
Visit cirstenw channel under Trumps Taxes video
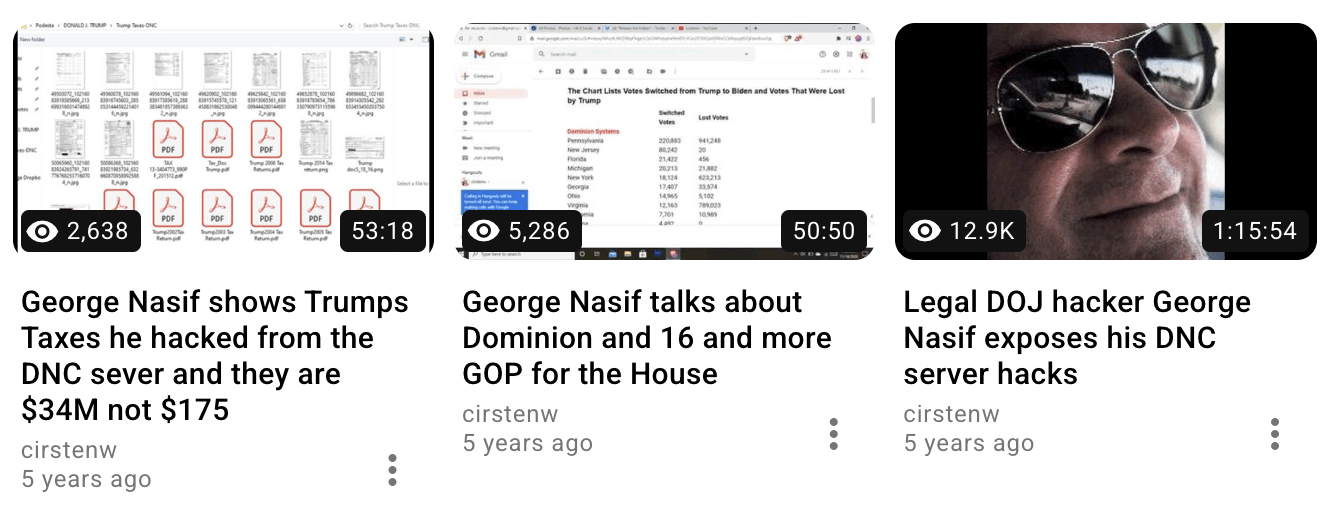pyautogui.click(x=69, y=450)
